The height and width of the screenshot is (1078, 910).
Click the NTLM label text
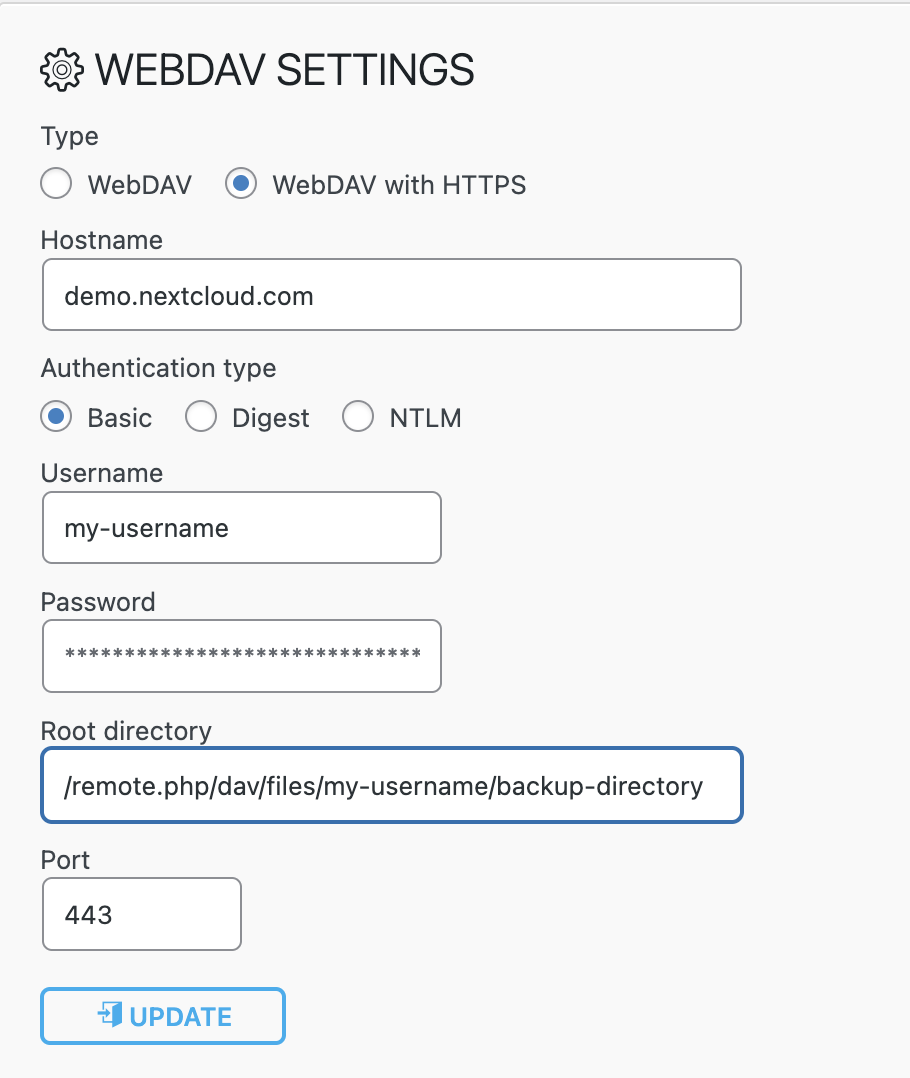[x=425, y=418]
